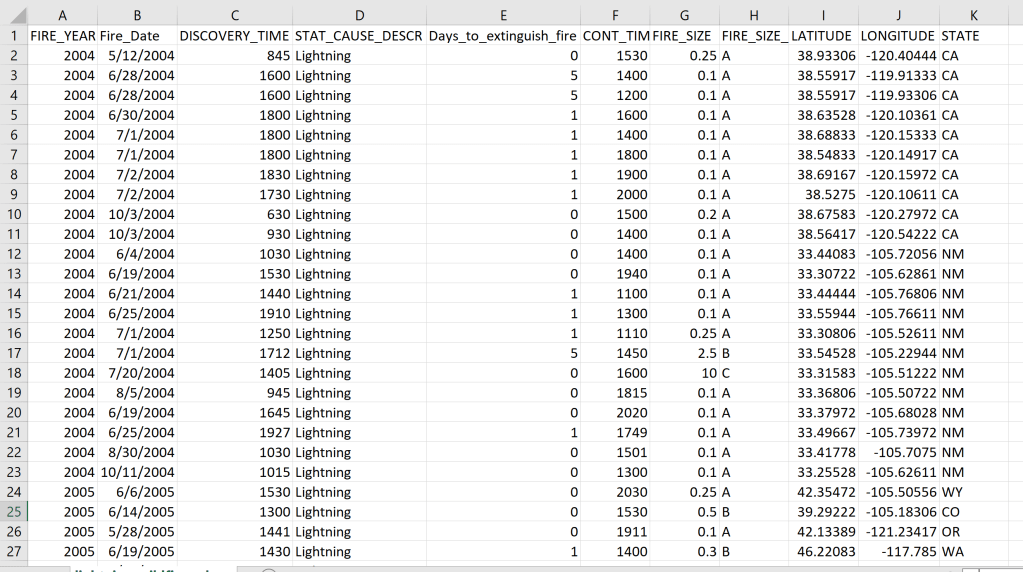Click the DISCOVERY_TIME header cell
1023x572 pixels.
click(x=234, y=35)
